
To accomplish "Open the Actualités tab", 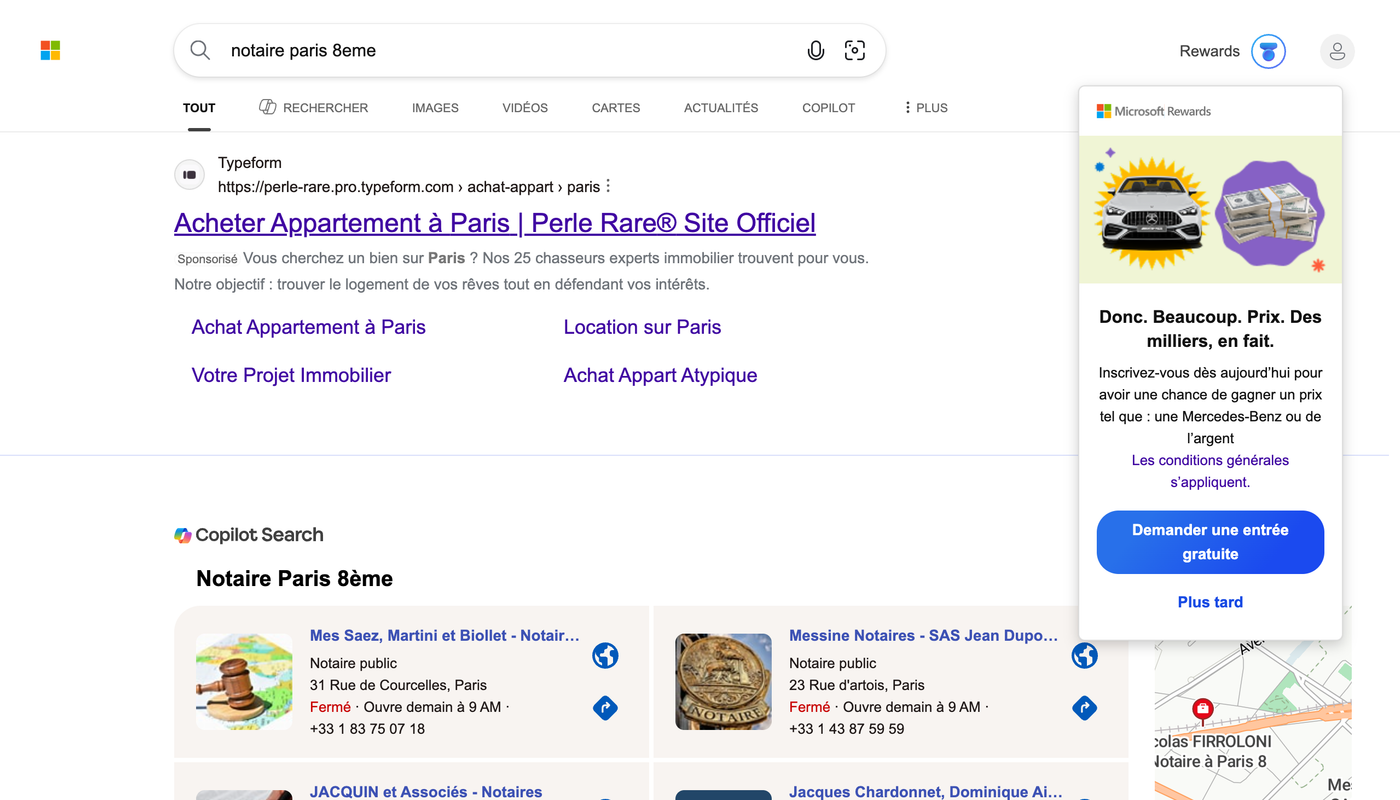I will [x=721, y=107].
